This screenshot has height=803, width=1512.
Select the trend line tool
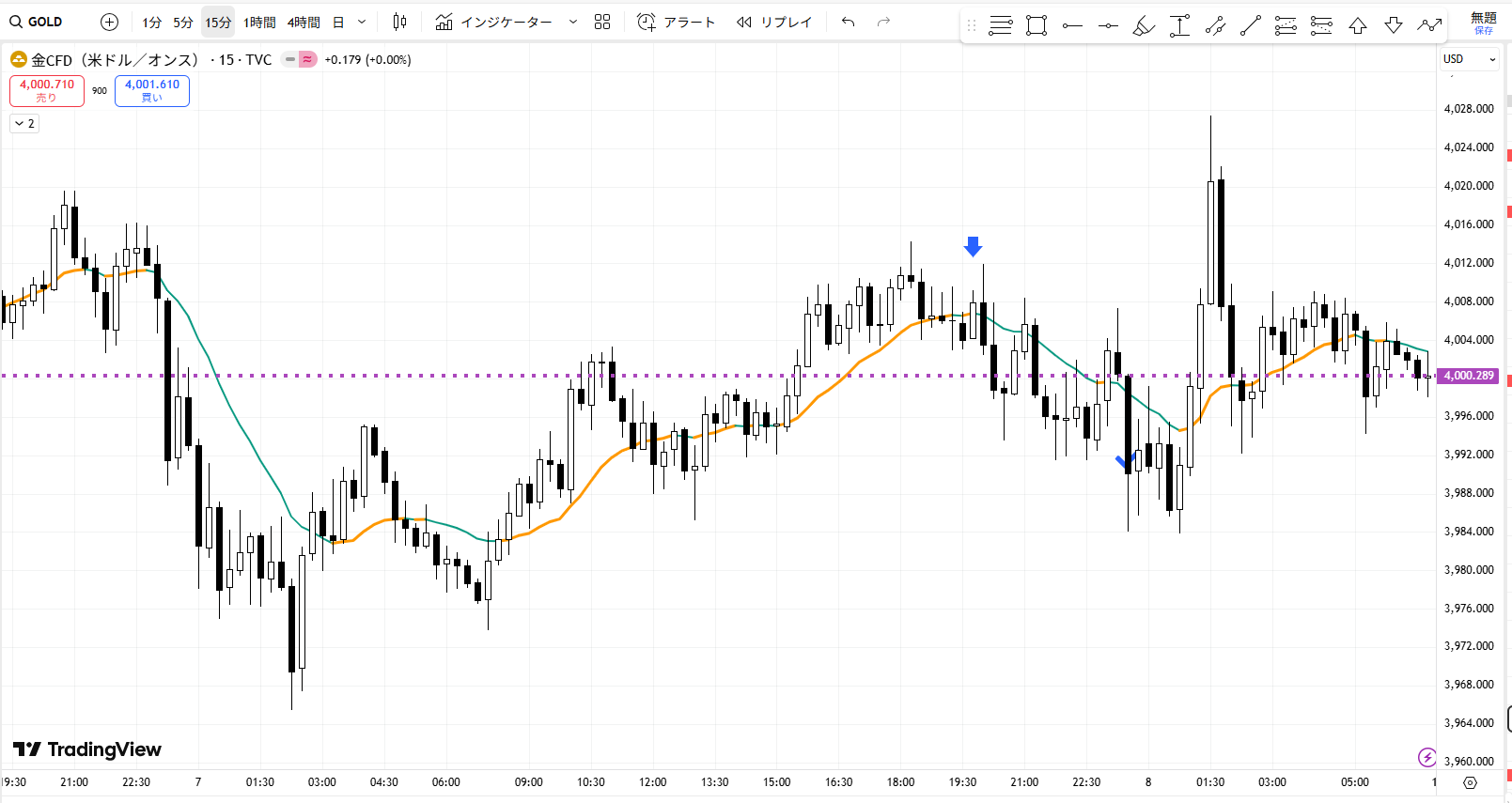(1251, 26)
